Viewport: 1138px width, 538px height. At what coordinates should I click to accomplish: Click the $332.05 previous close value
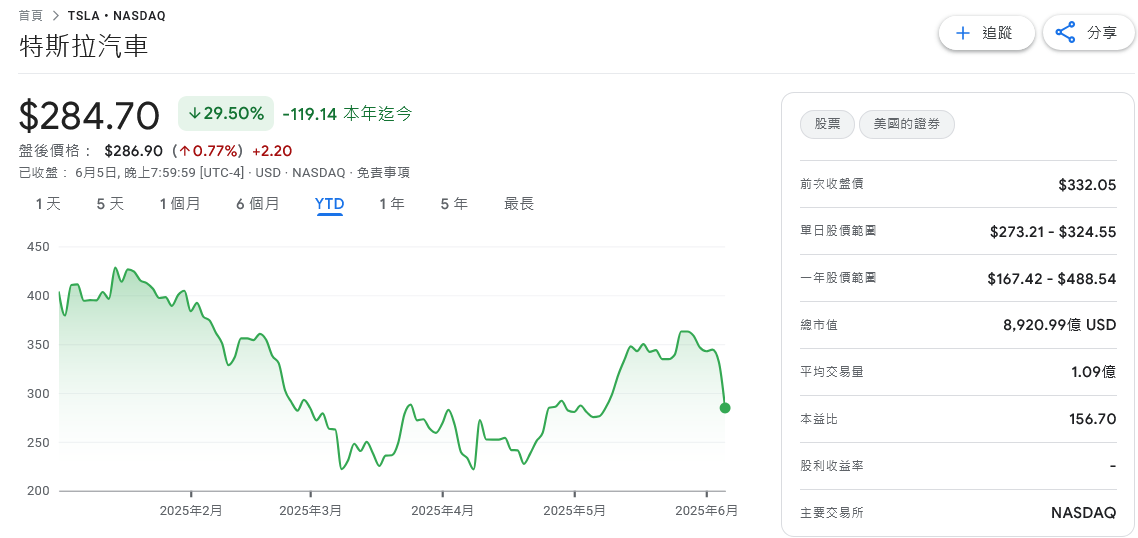[x=1087, y=184]
